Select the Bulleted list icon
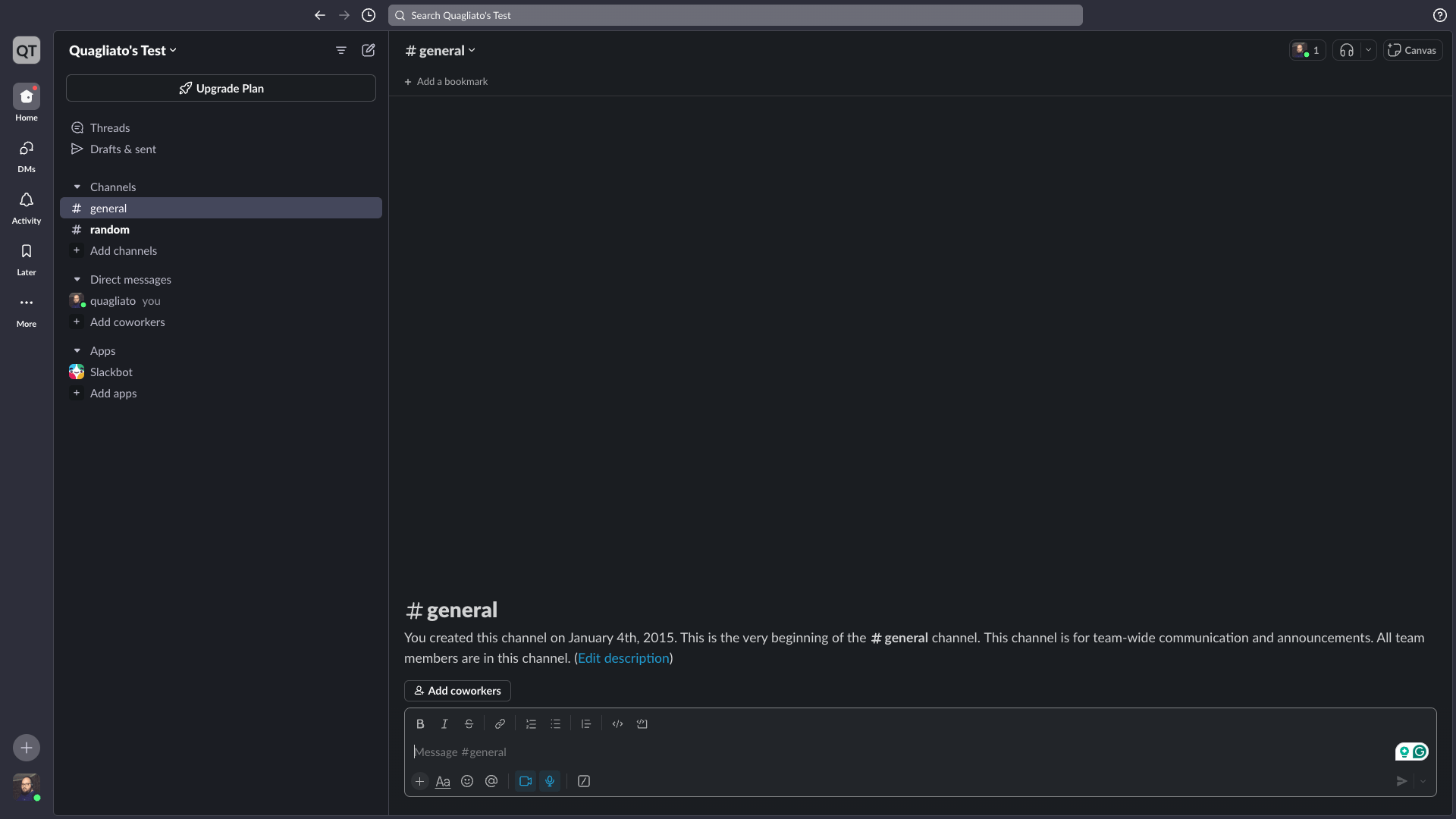 [555, 724]
